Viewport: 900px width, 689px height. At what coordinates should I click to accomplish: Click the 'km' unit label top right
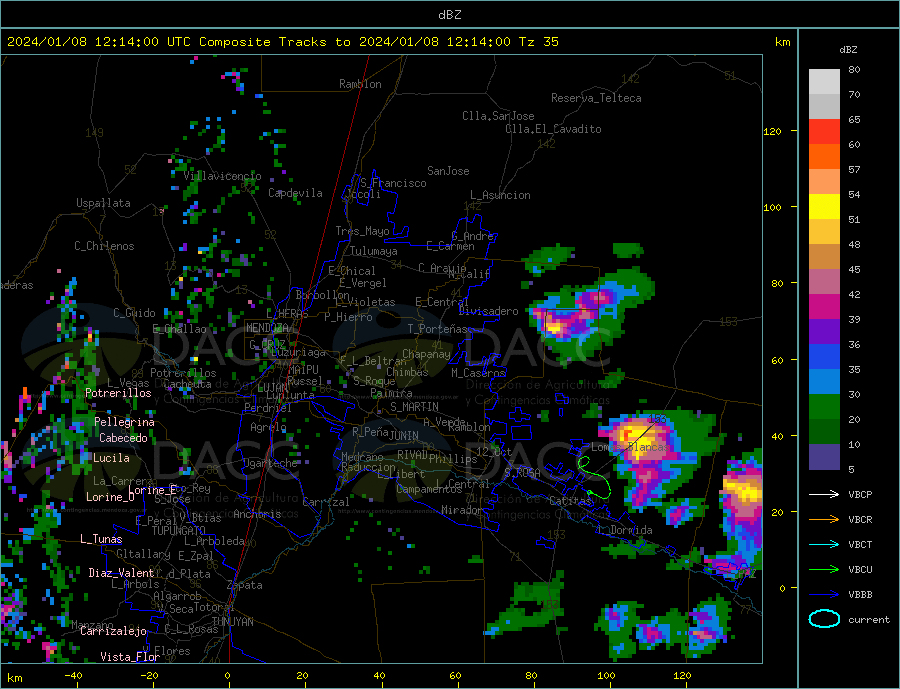[783, 42]
